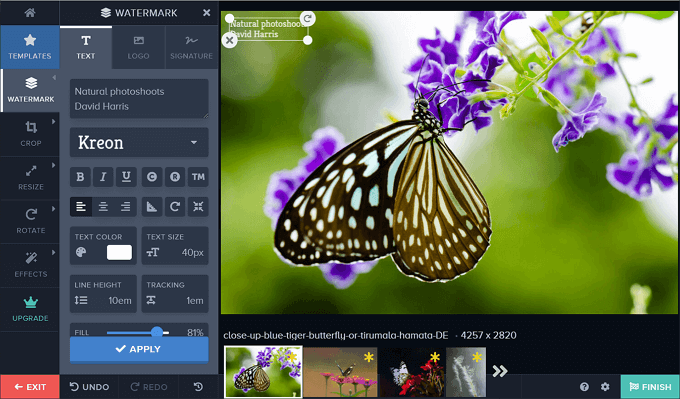Click the text size icon

tap(153, 252)
